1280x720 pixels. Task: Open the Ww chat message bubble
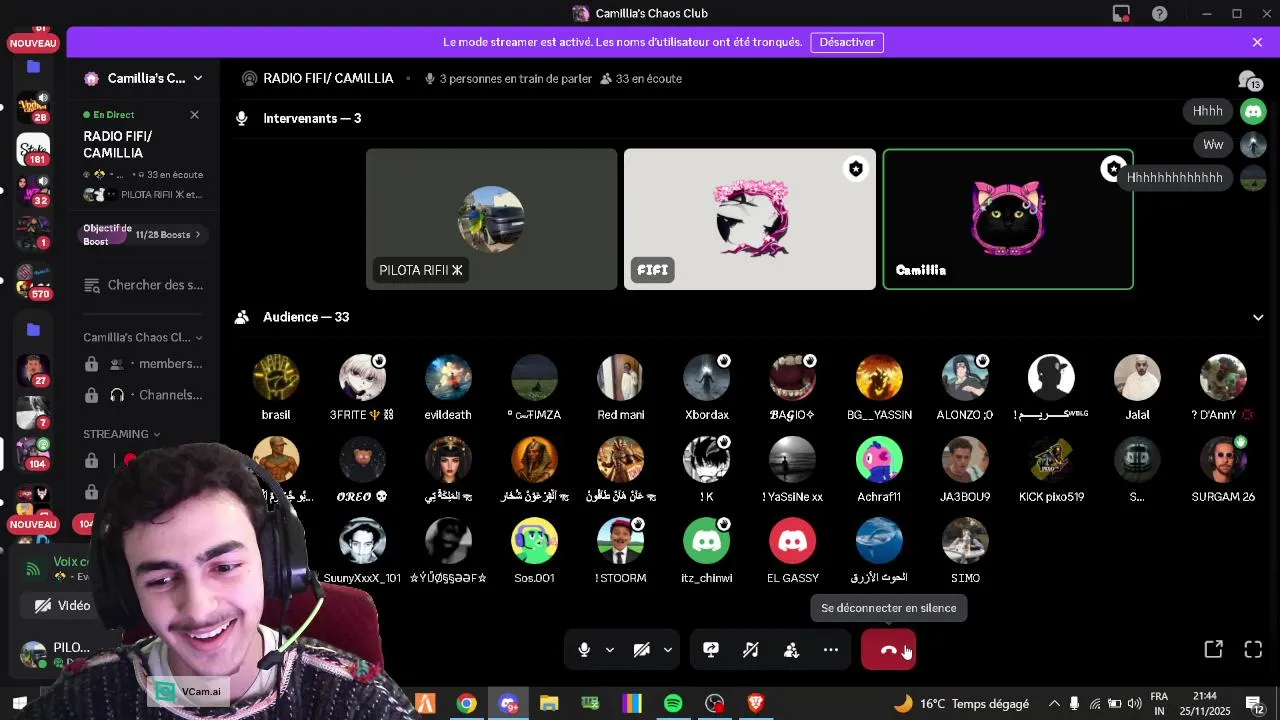click(x=1213, y=144)
